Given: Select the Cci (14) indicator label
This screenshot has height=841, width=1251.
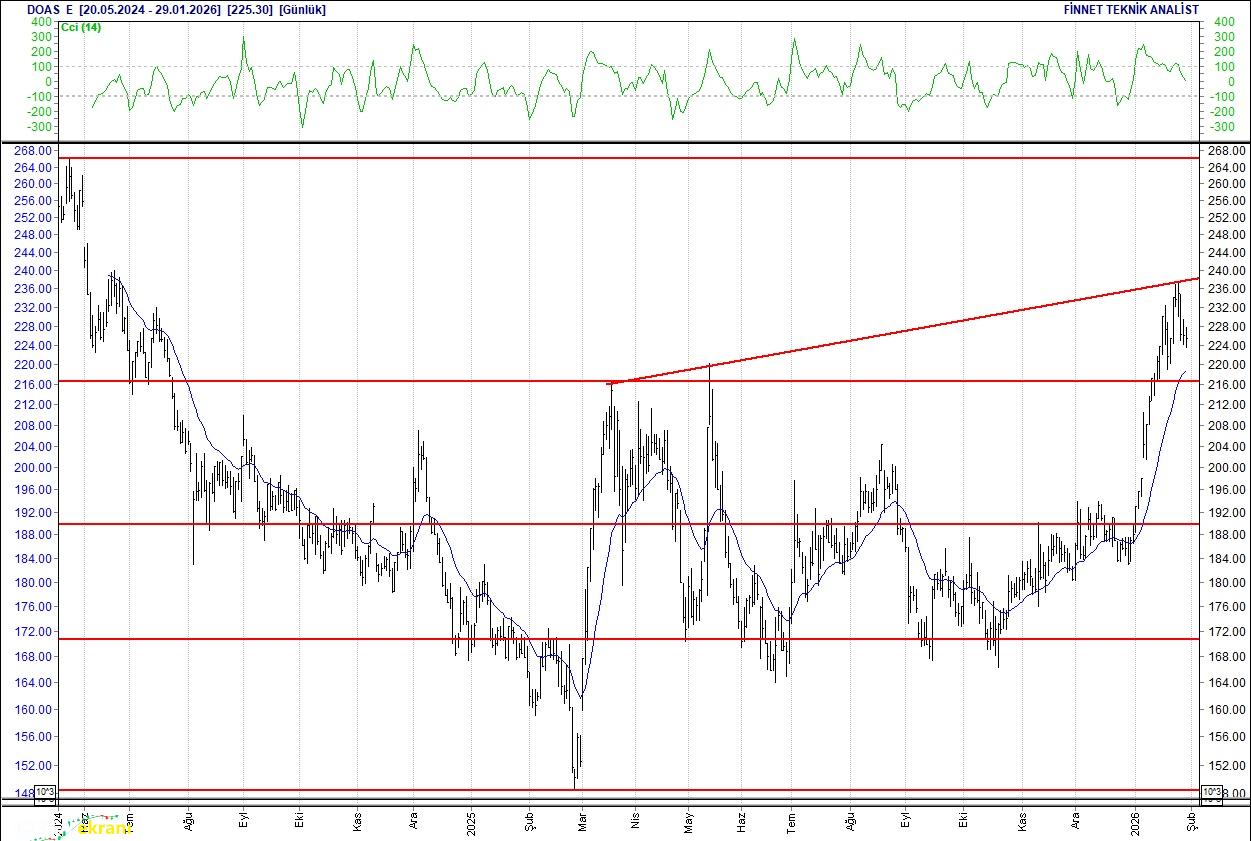Looking at the screenshot, I should pyautogui.click(x=80, y=27).
